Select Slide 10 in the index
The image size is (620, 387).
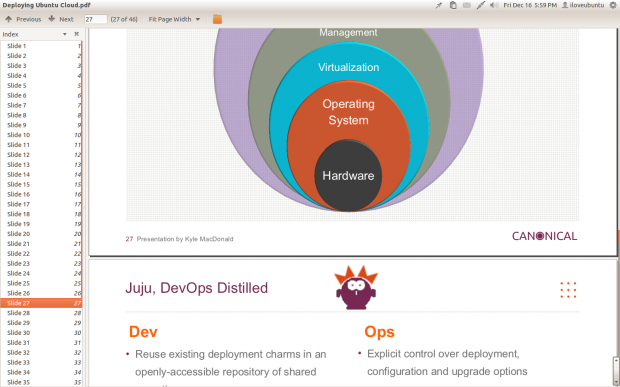pos(41,135)
